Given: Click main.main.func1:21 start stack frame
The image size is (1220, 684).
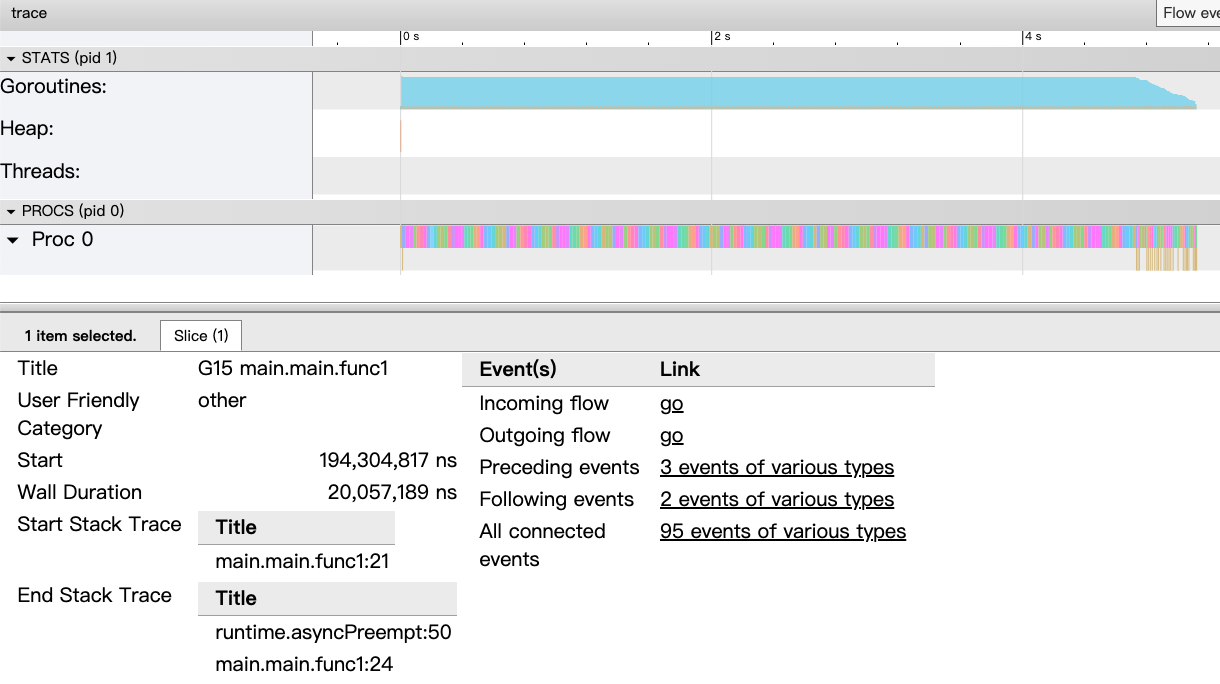Looking at the screenshot, I should pyautogui.click(x=302, y=561).
